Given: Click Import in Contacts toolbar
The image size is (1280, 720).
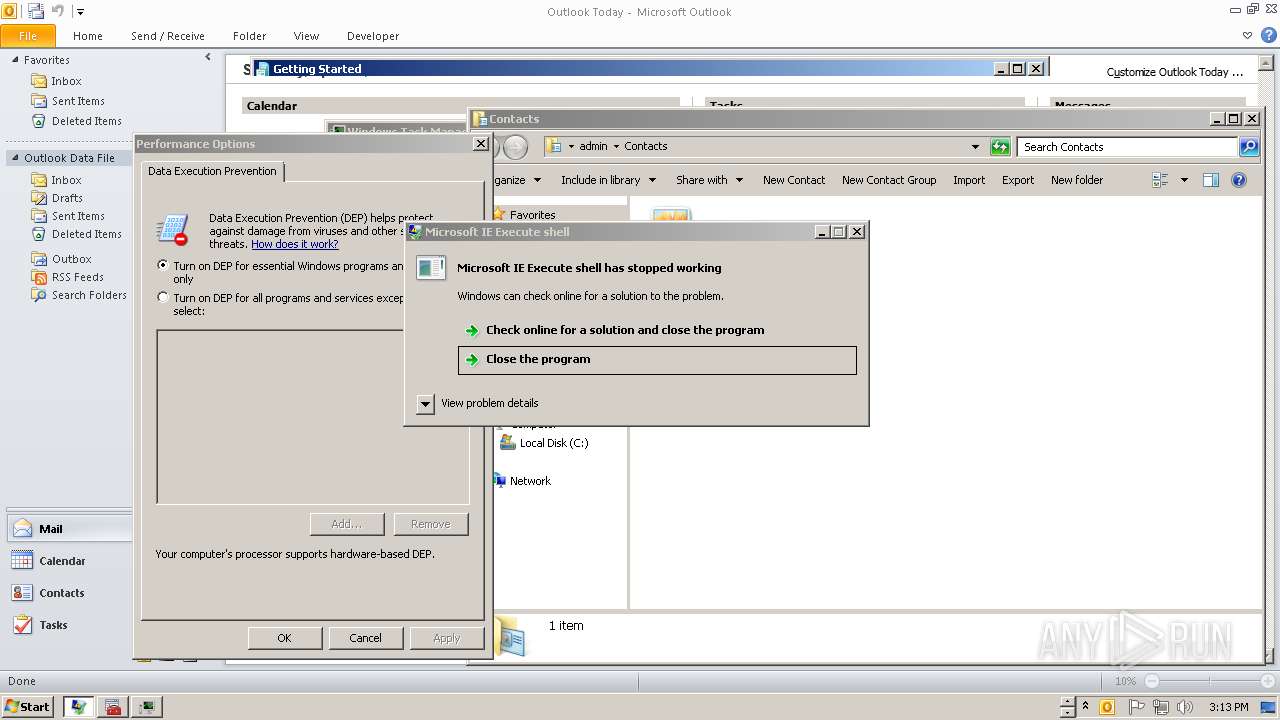Looking at the screenshot, I should (969, 180).
